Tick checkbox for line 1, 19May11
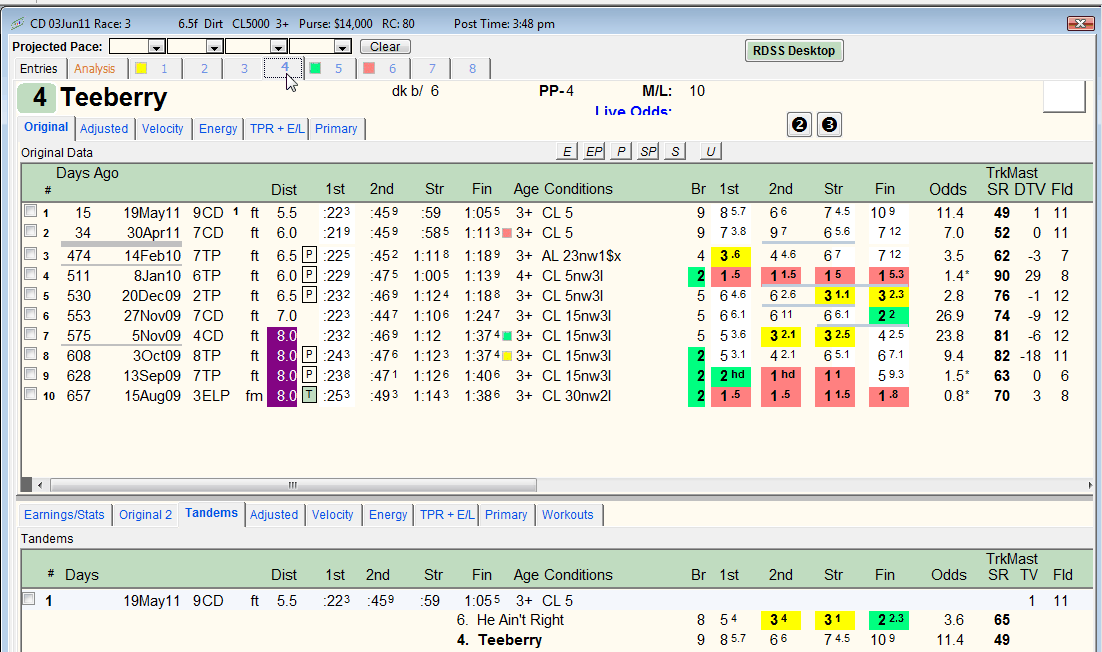 pyautogui.click(x=30, y=211)
